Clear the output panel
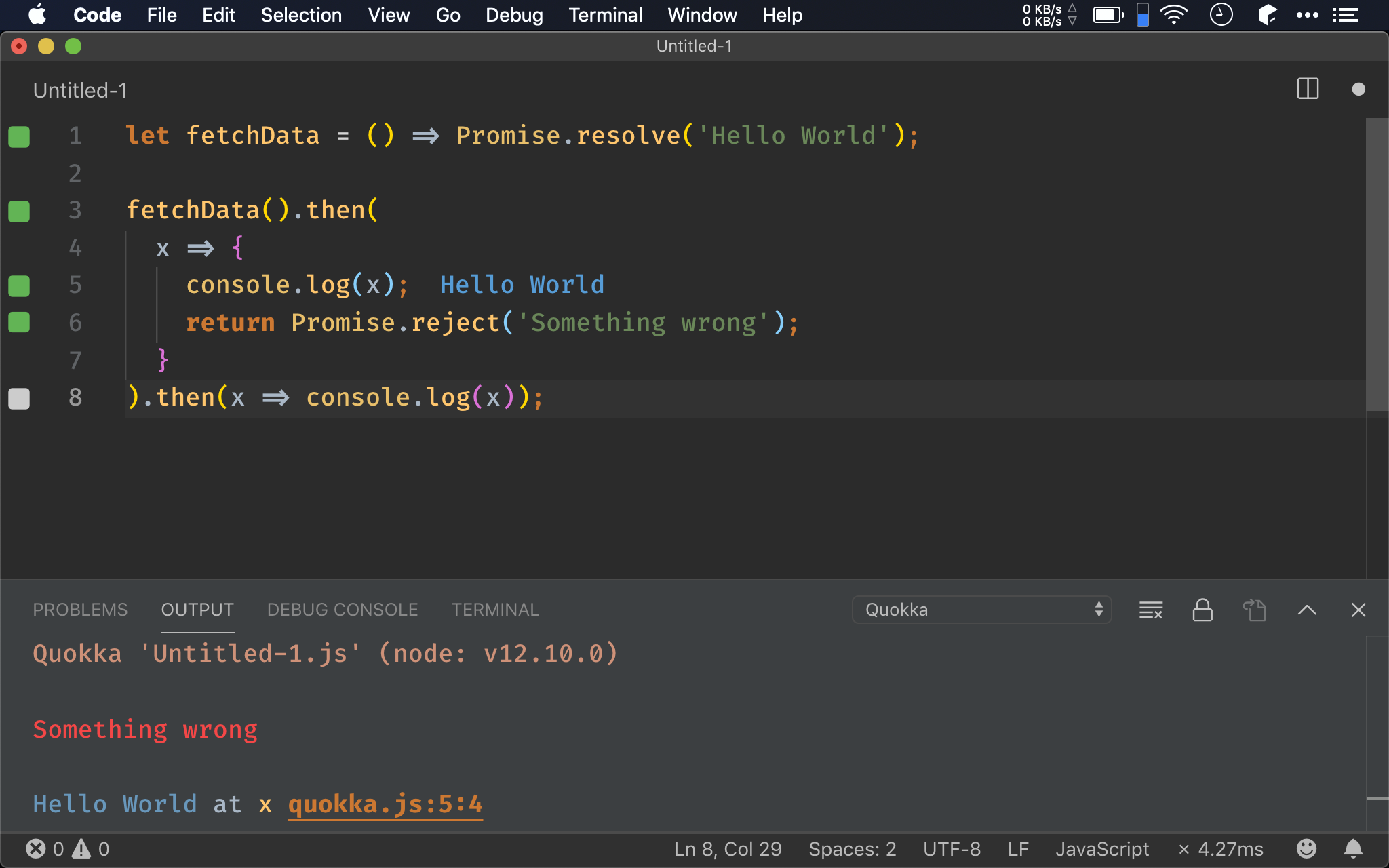Screen dimensions: 1389x868 (1151, 610)
